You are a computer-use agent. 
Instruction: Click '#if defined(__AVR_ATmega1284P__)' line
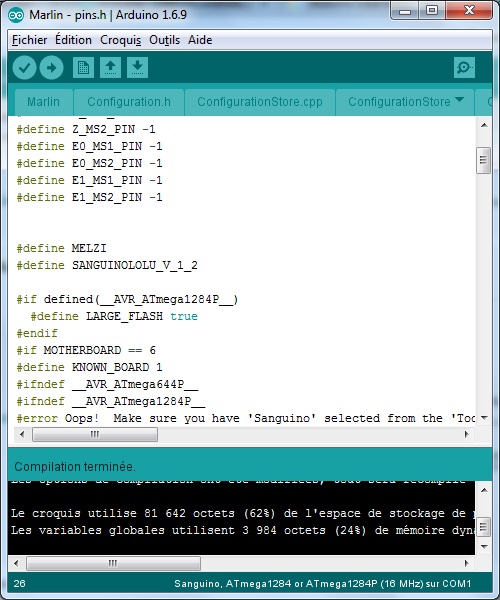(127, 299)
